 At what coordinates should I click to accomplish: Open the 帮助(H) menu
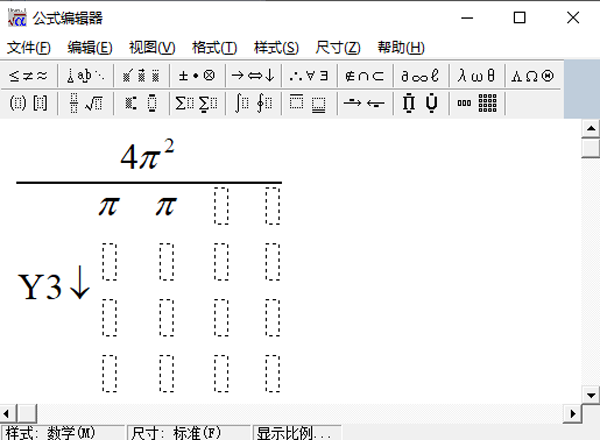tap(401, 47)
